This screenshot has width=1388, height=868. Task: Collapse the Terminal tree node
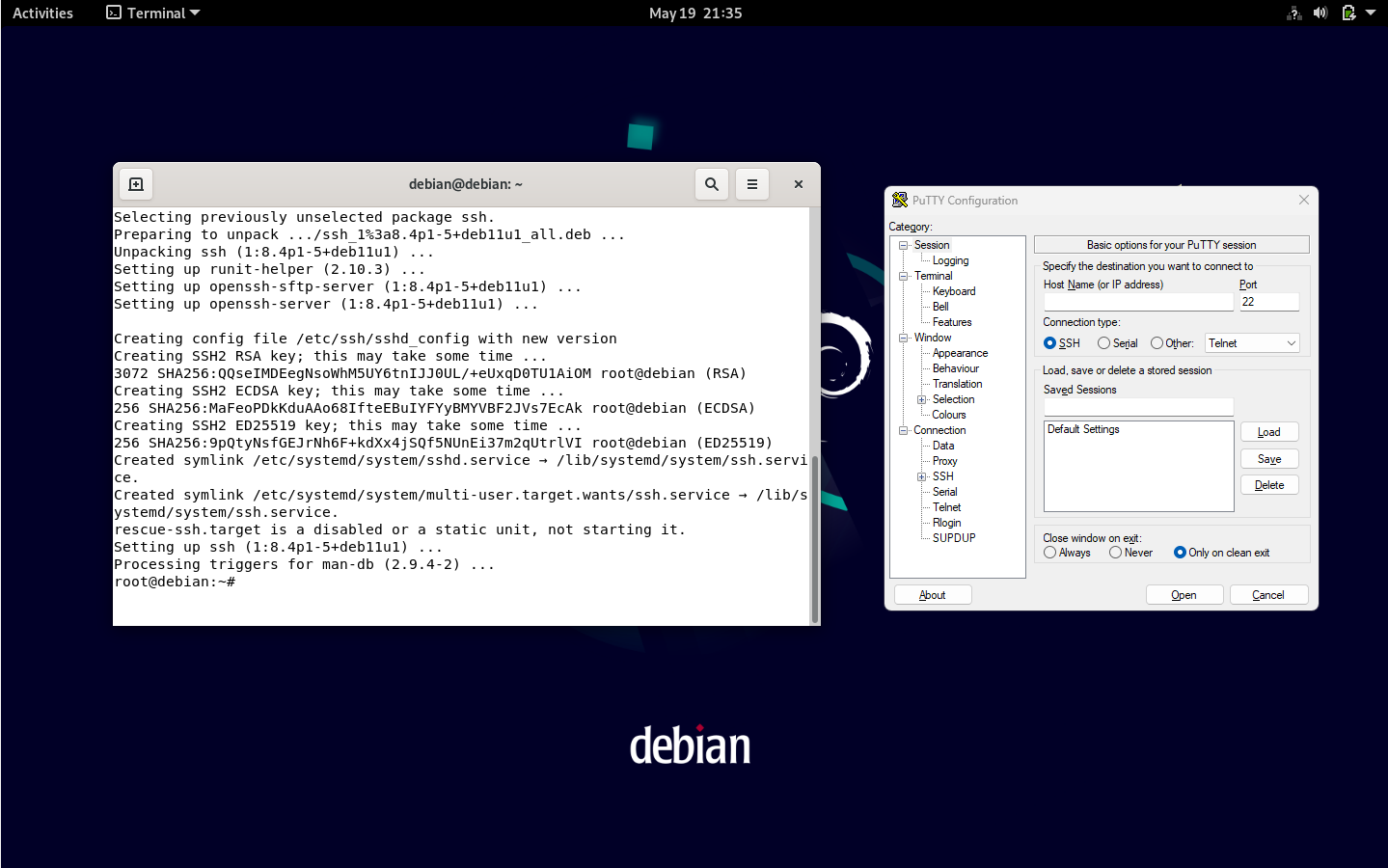[x=904, y=276]
